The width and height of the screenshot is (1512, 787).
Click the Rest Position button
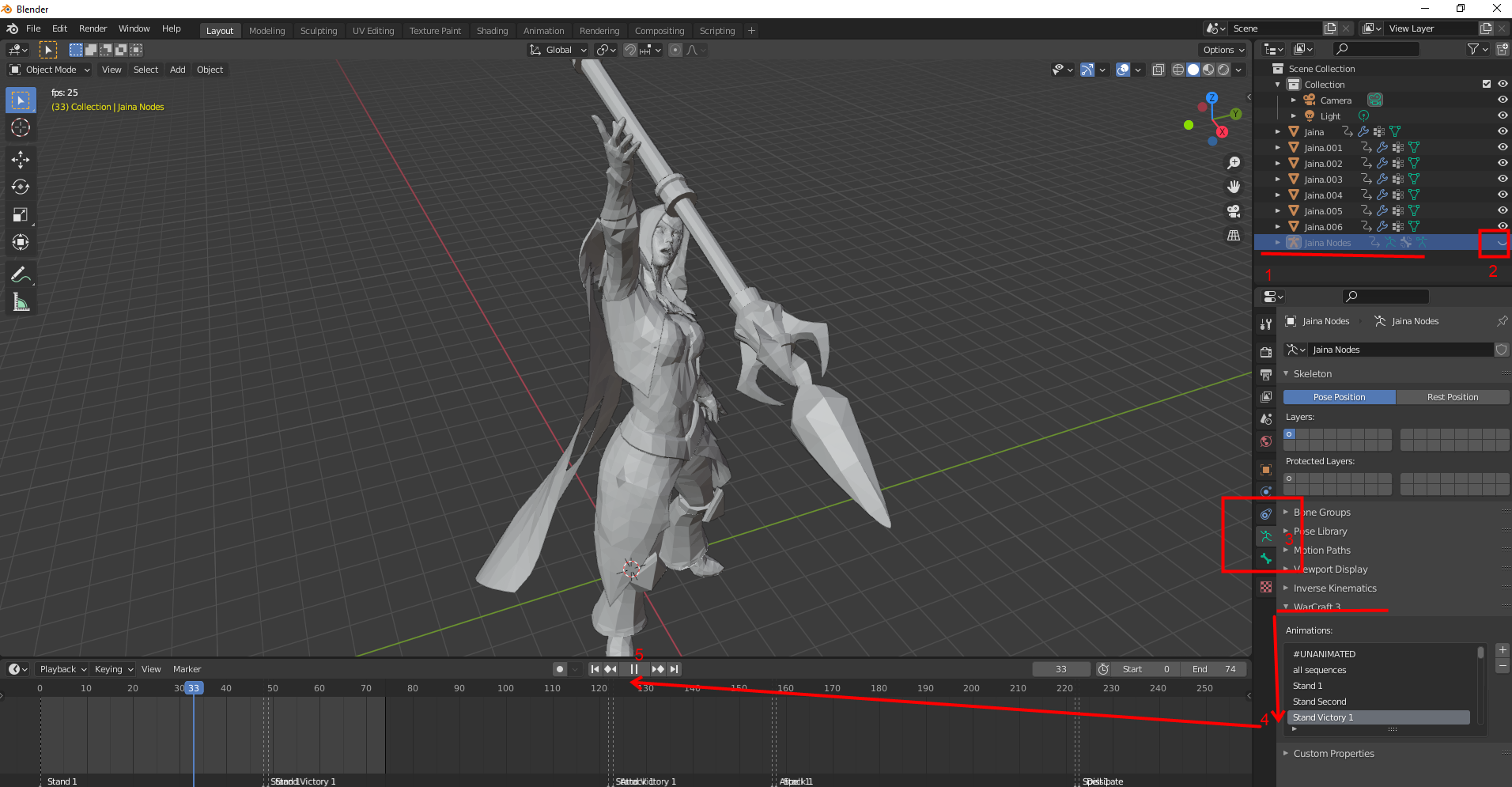tap(1452, 397)
